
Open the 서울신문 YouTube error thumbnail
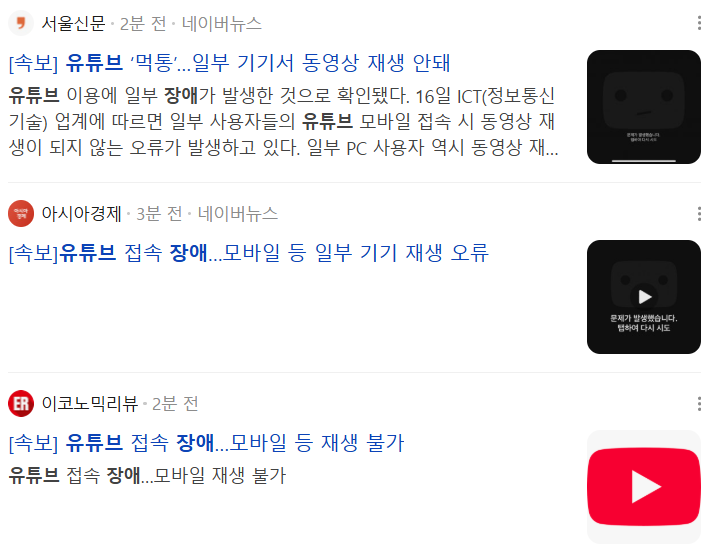click(x=643, y=107)
